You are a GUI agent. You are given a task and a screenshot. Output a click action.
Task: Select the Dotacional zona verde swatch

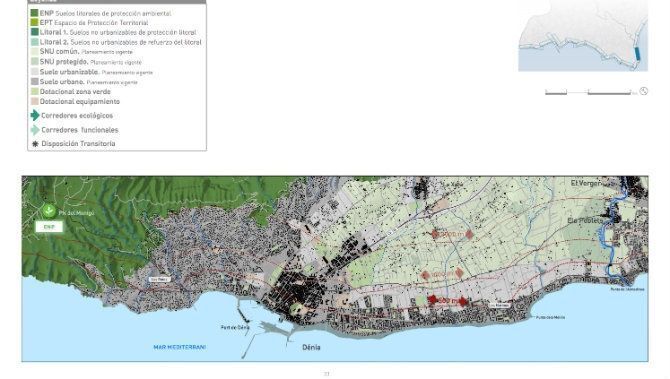(x=35, y=91)
